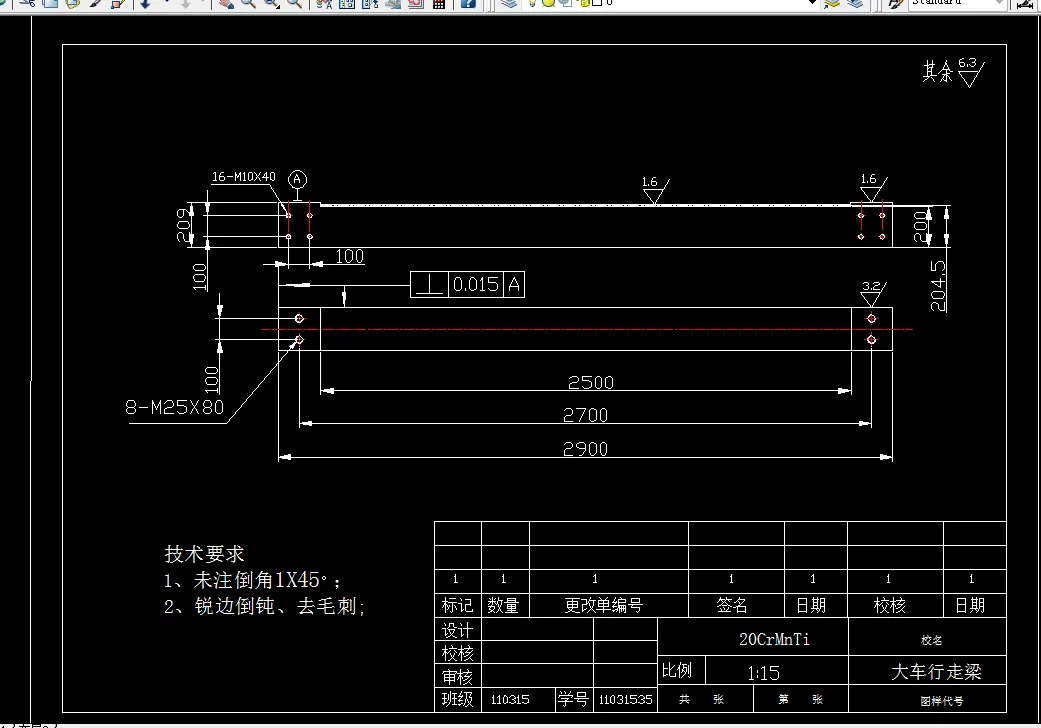Select the 209 vertical dimension
Image resolution: width=1041 pixels, height=728 pixels.
184,225
